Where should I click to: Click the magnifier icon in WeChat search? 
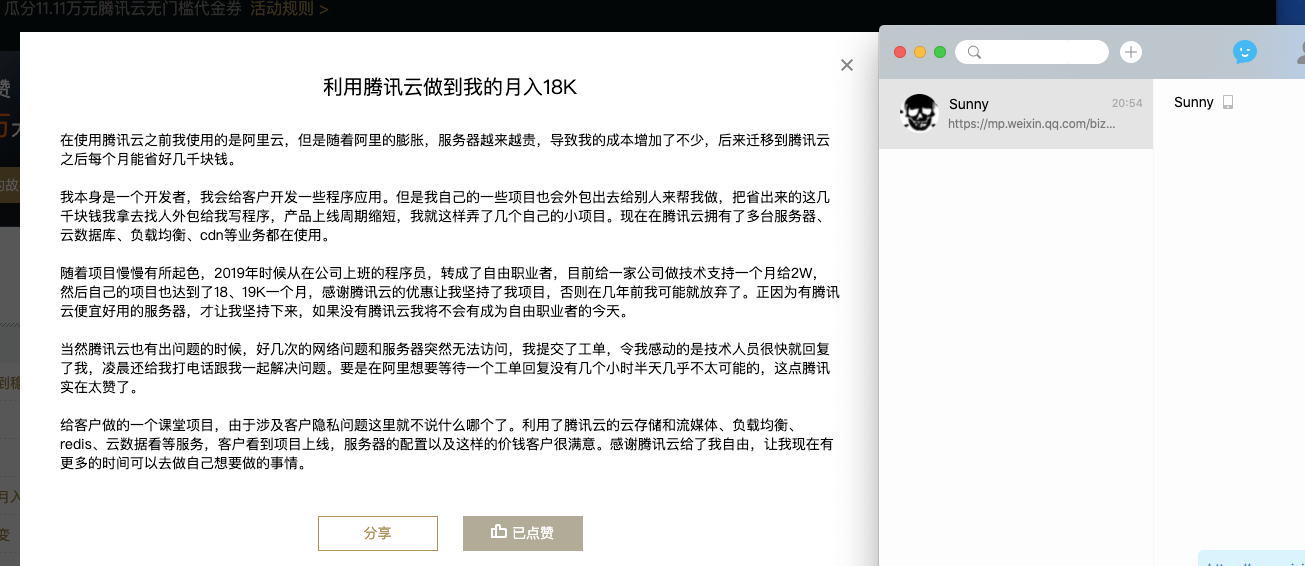(975, 52)
